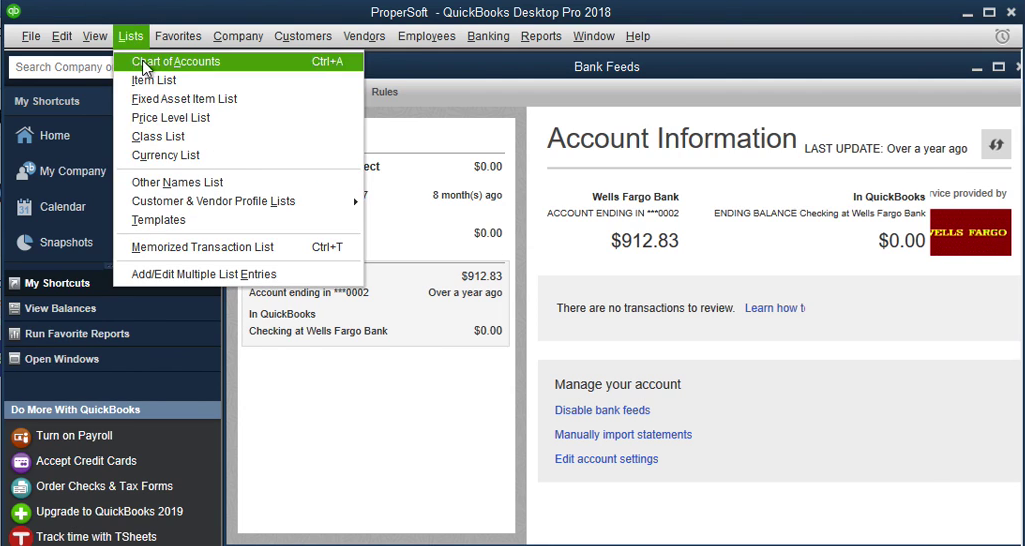Viewport: 1025px width, 546px height.
Task: Click the QuickBooks logo icon in title bar
Action: tap(12, 11)
